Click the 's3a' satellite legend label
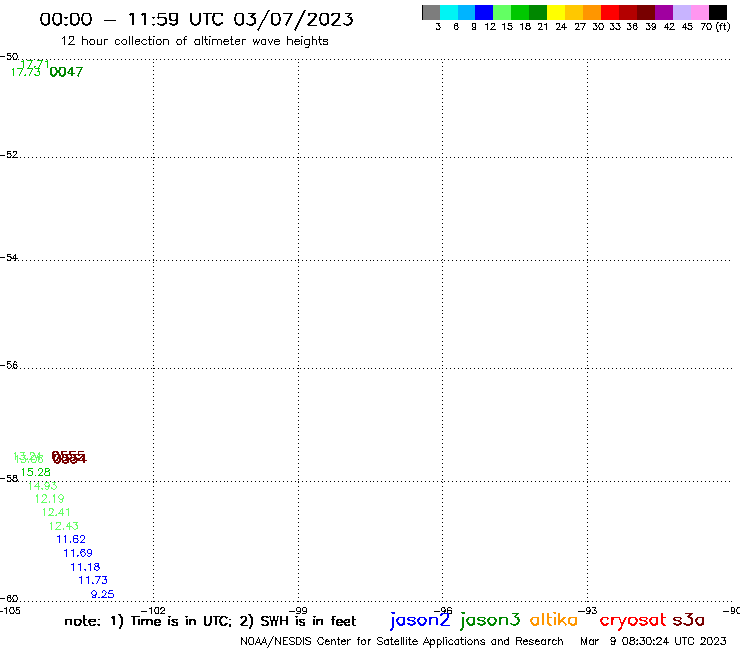Viewport: 740px width, 650px height. [x=689, y=620]
